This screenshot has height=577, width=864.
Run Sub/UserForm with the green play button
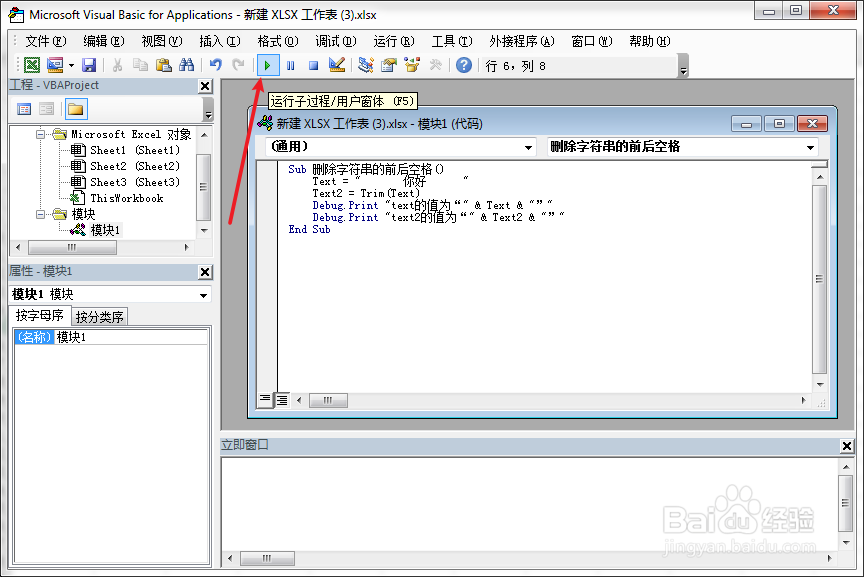tap(268, 66)
